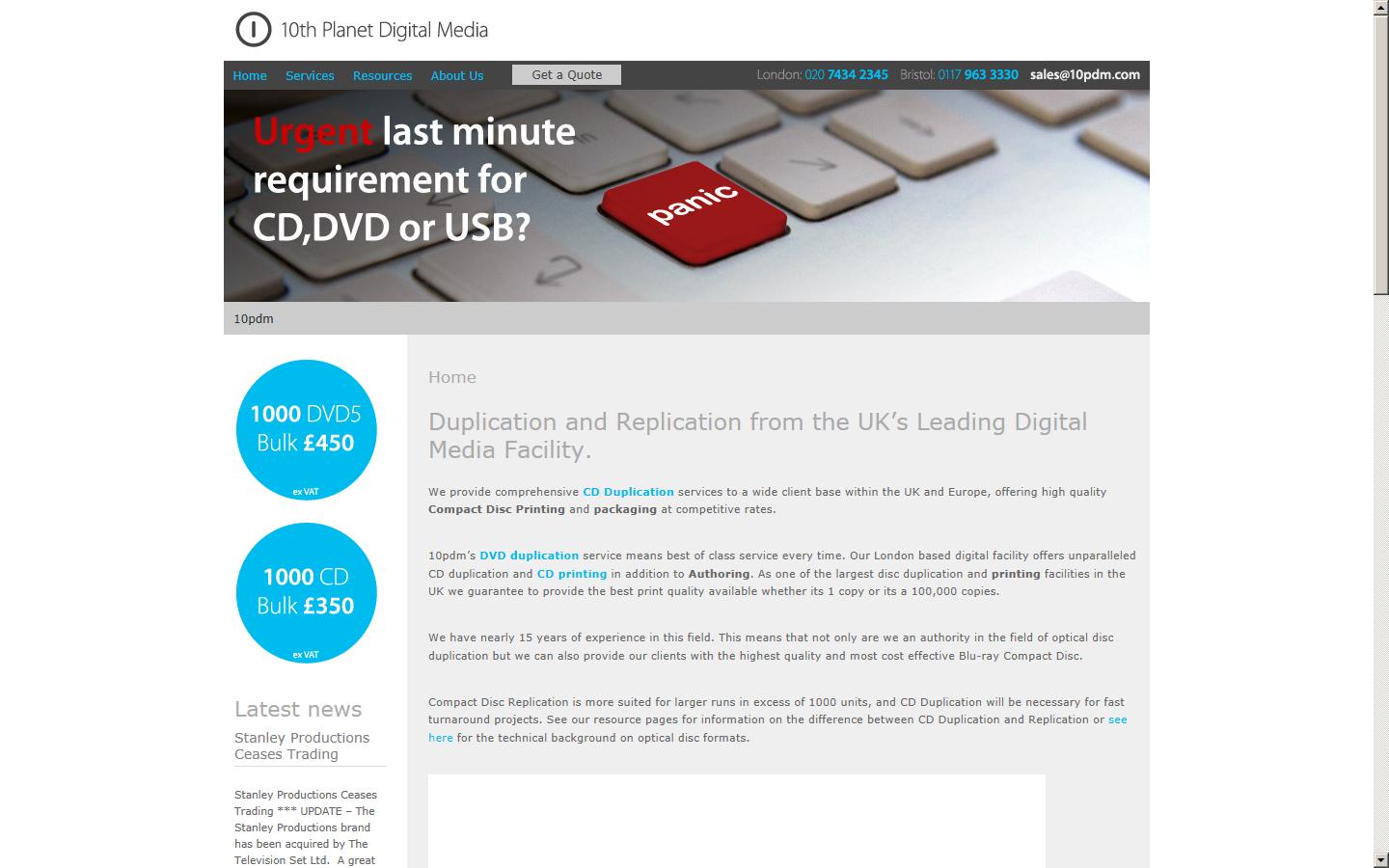Click the scrollbar up arrow

(1381, 8)
